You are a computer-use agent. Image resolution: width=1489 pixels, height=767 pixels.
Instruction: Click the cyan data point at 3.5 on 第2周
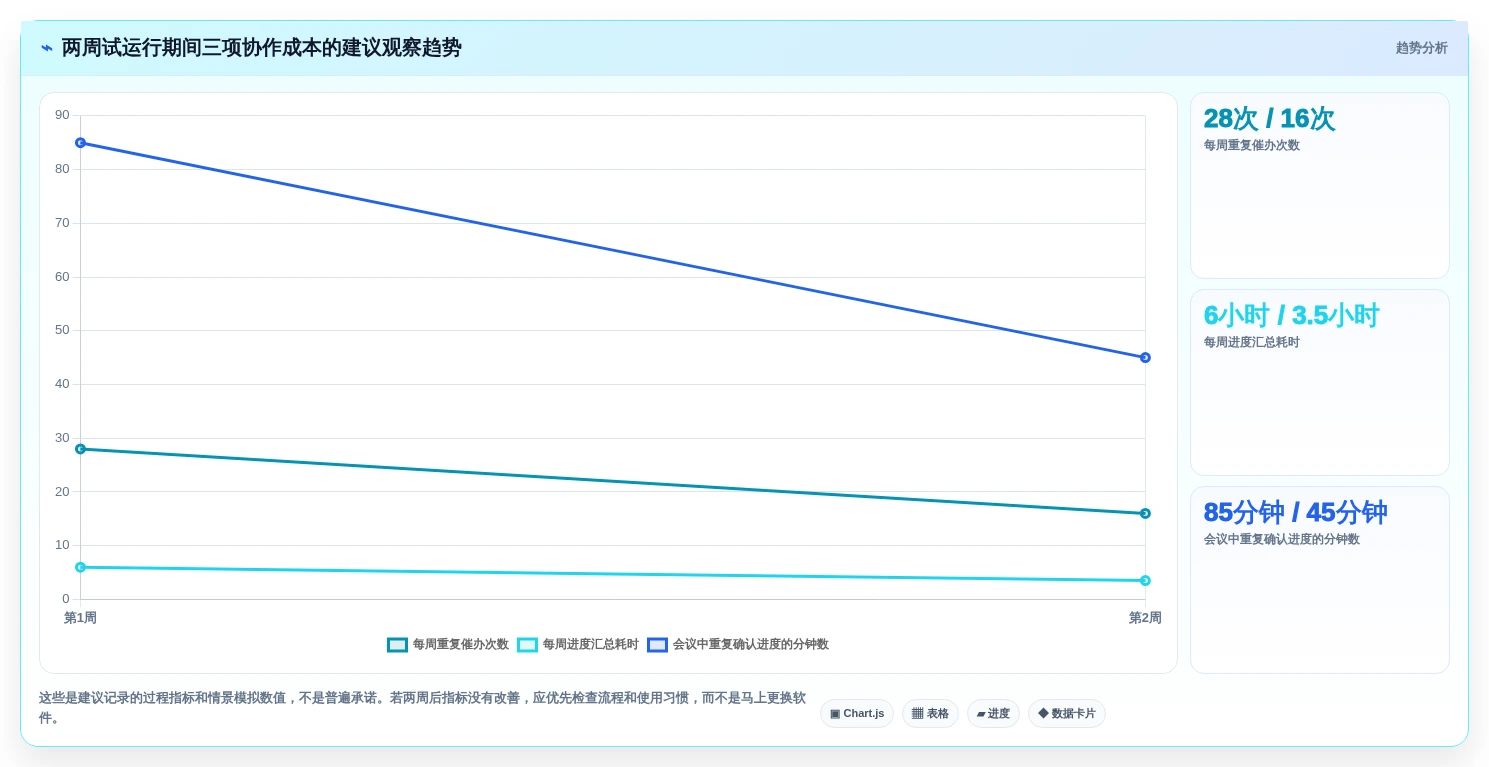point(1145,580)
